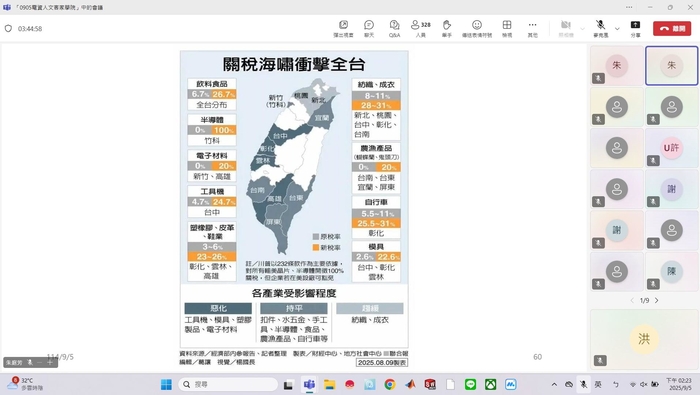
Task: Open the Xbox app from the taskbar
Action: [491, 384]
